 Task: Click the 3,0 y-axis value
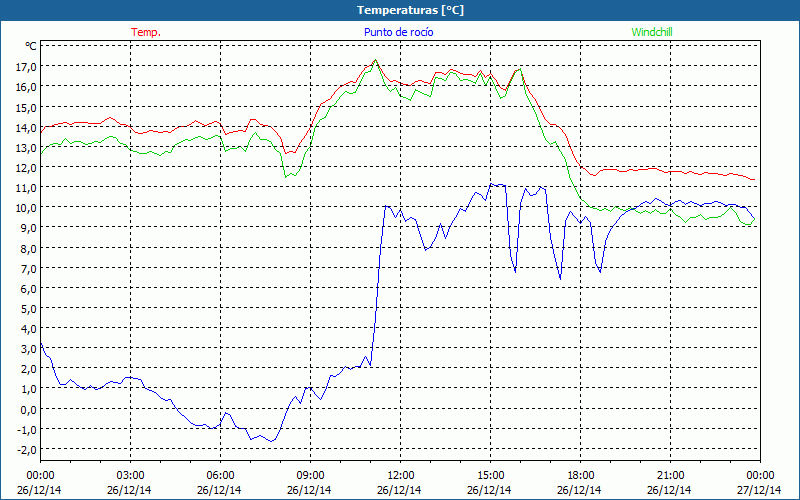tap(29, 348)
